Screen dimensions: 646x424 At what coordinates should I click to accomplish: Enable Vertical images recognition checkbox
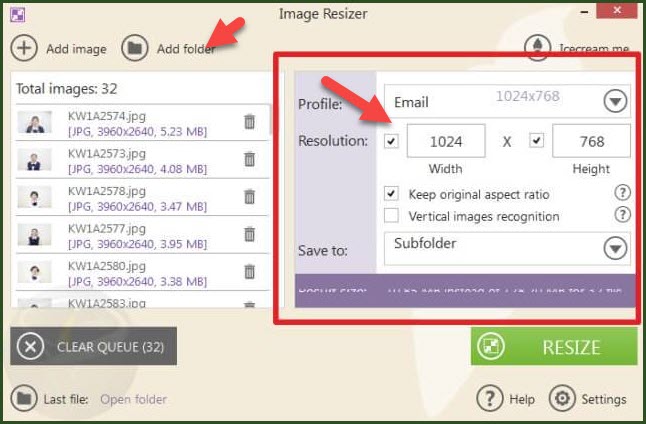tap(391, 216)
